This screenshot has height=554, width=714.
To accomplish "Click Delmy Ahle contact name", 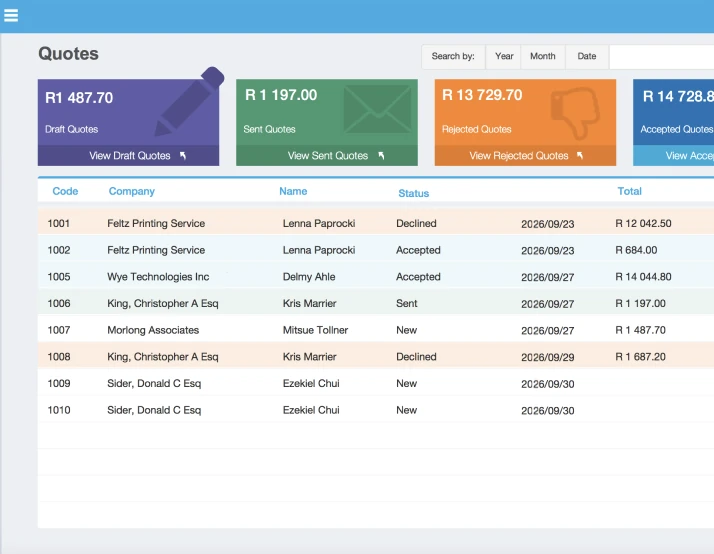I will point(309,277).
